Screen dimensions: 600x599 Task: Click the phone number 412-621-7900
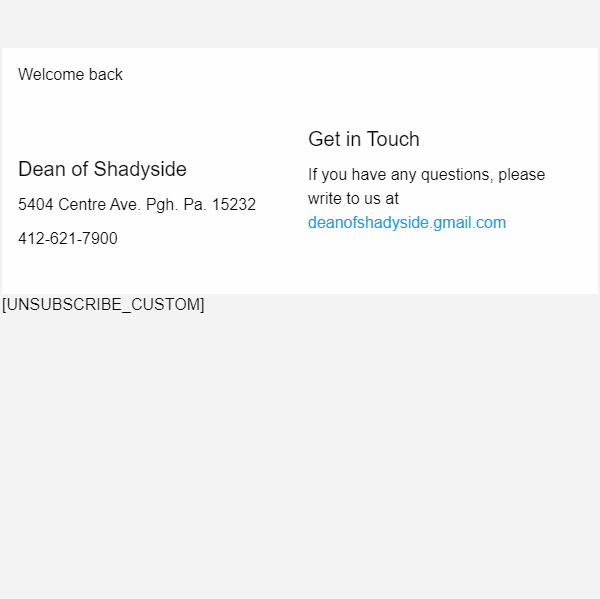[x=68, y=239]
